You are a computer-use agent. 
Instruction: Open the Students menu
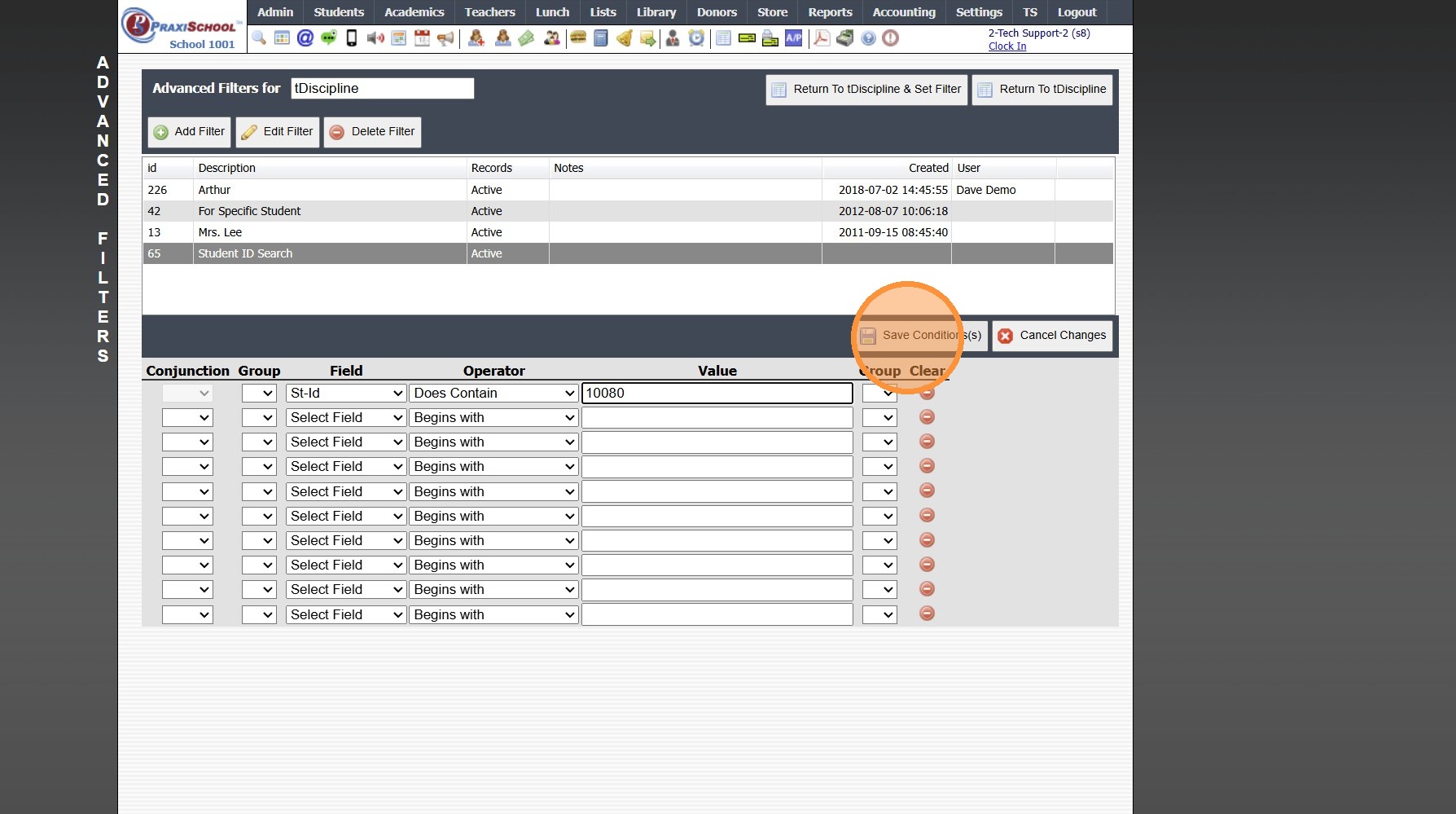(339, 12)
